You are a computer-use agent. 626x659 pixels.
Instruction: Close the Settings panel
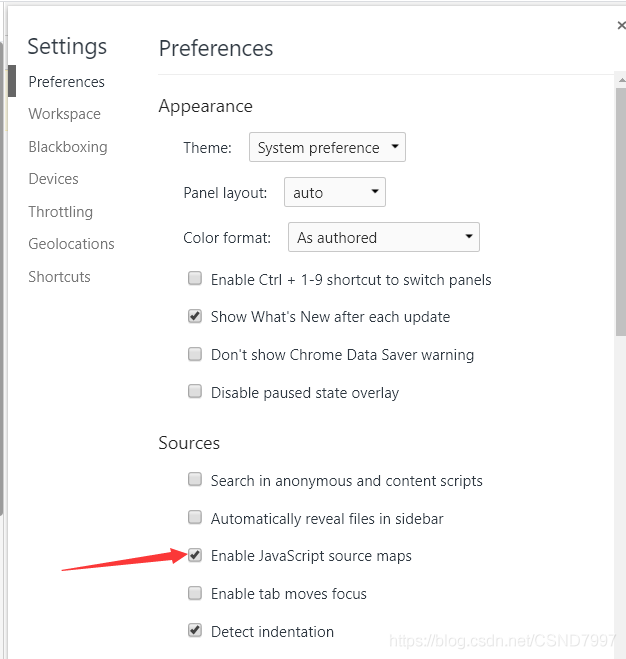click(x=620, y=27)
